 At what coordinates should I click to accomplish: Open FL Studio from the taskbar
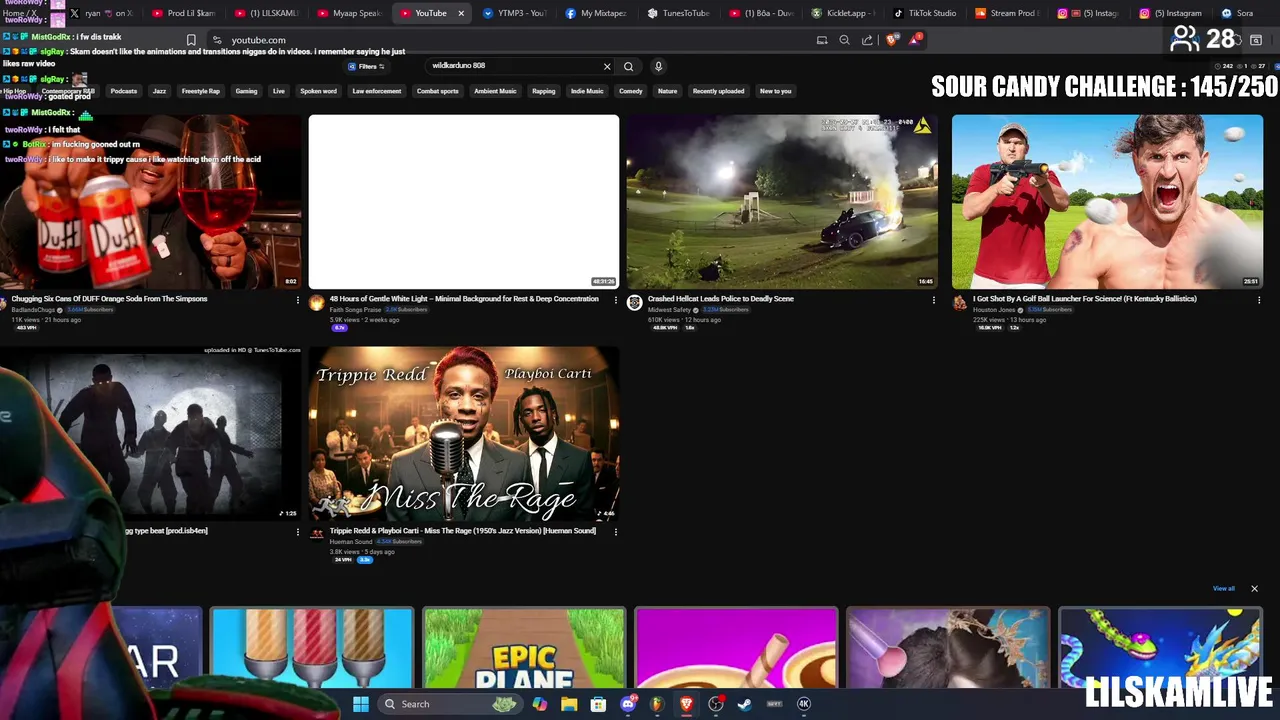[657, 704]
